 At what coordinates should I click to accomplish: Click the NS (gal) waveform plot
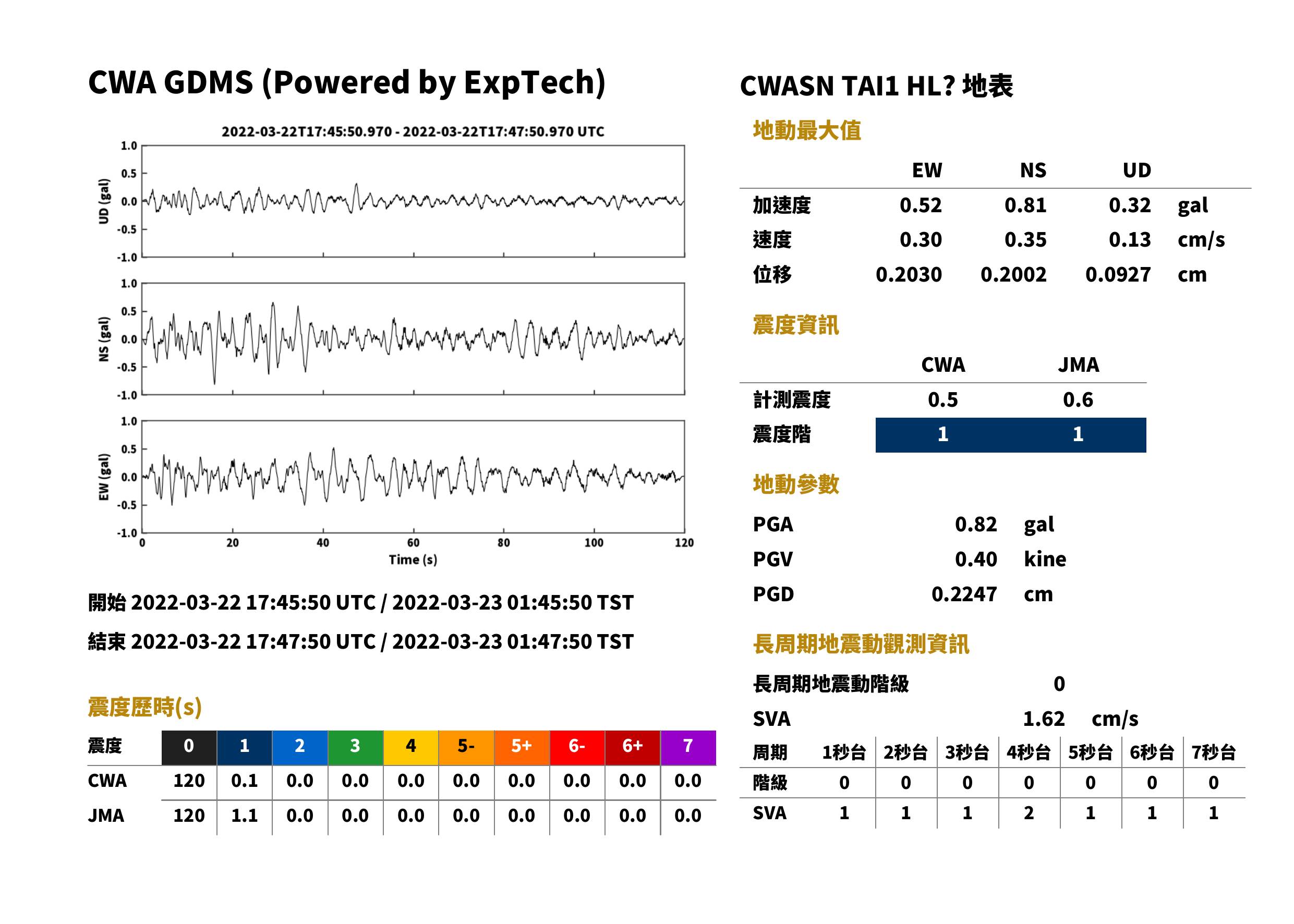413,339
